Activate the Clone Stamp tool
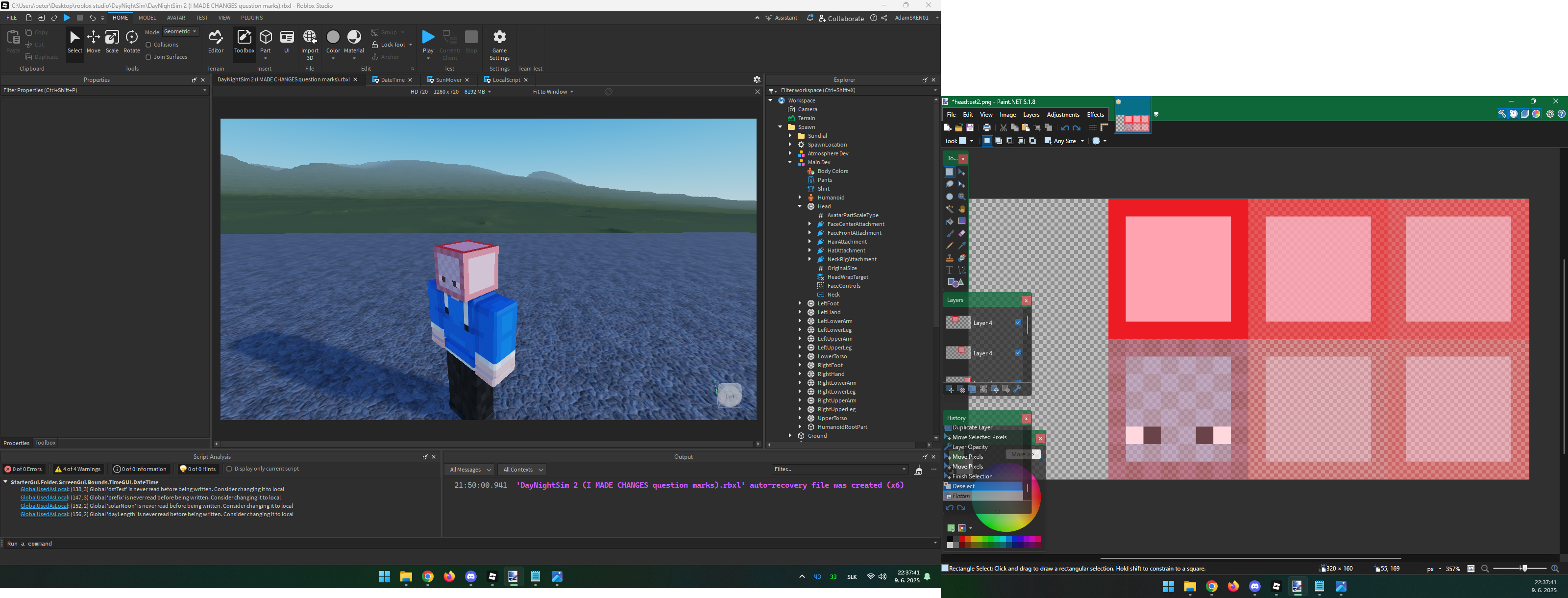 coord(950,258)
